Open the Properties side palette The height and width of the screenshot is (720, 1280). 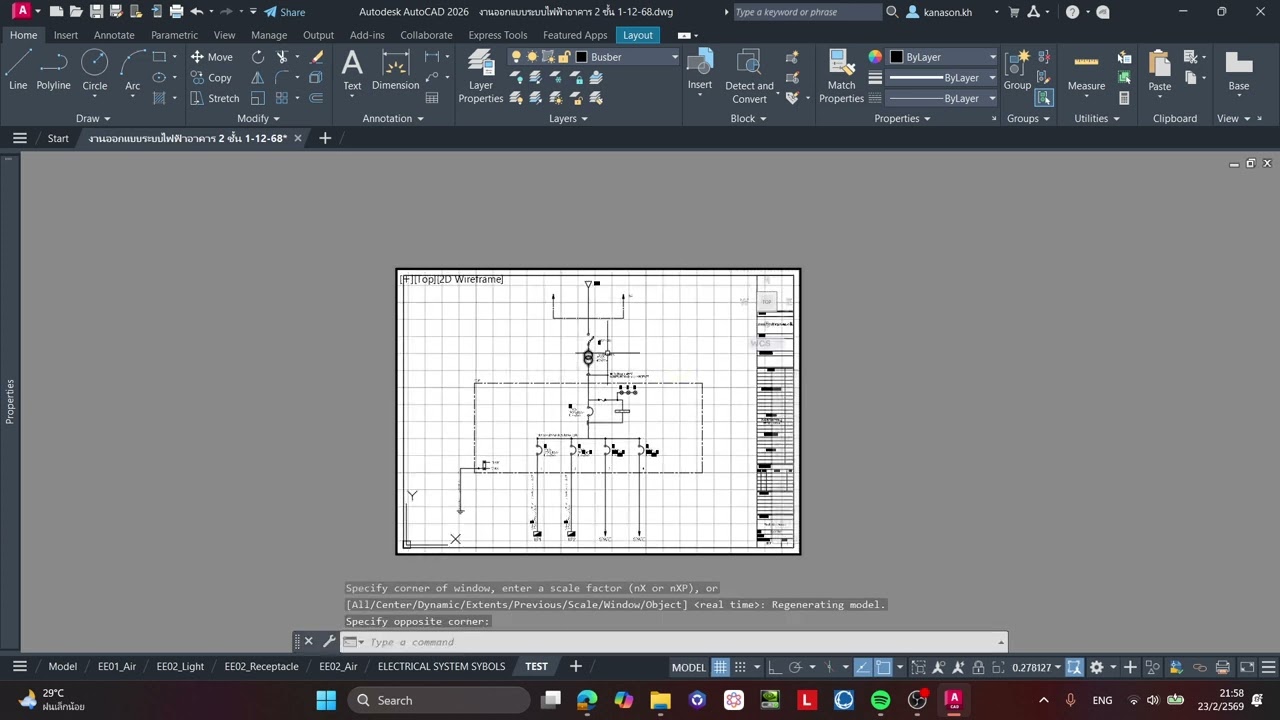(x=10, y=400)
